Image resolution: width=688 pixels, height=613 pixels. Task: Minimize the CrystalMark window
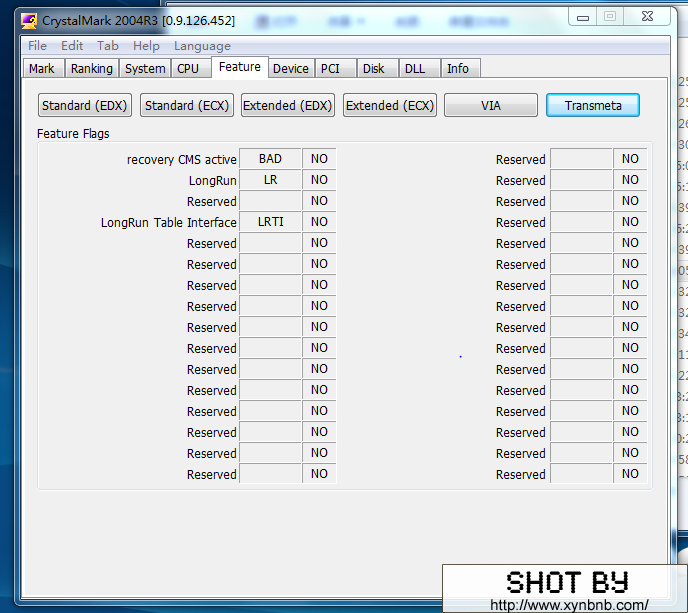583,17
